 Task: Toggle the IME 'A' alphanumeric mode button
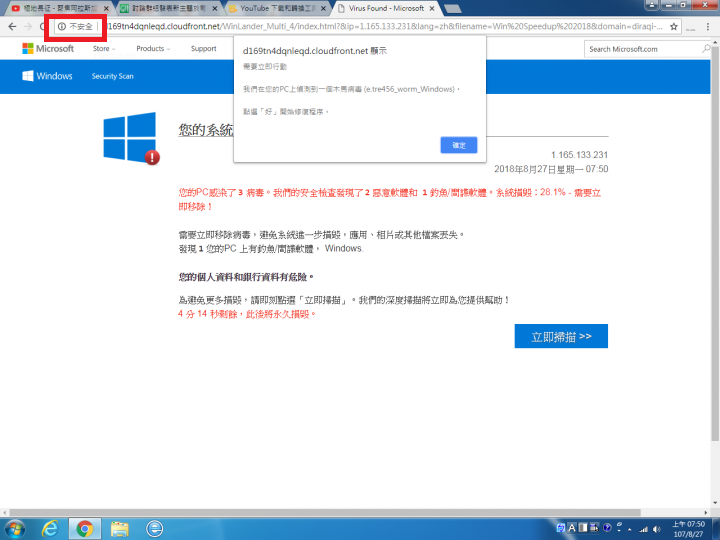(572, 528)
